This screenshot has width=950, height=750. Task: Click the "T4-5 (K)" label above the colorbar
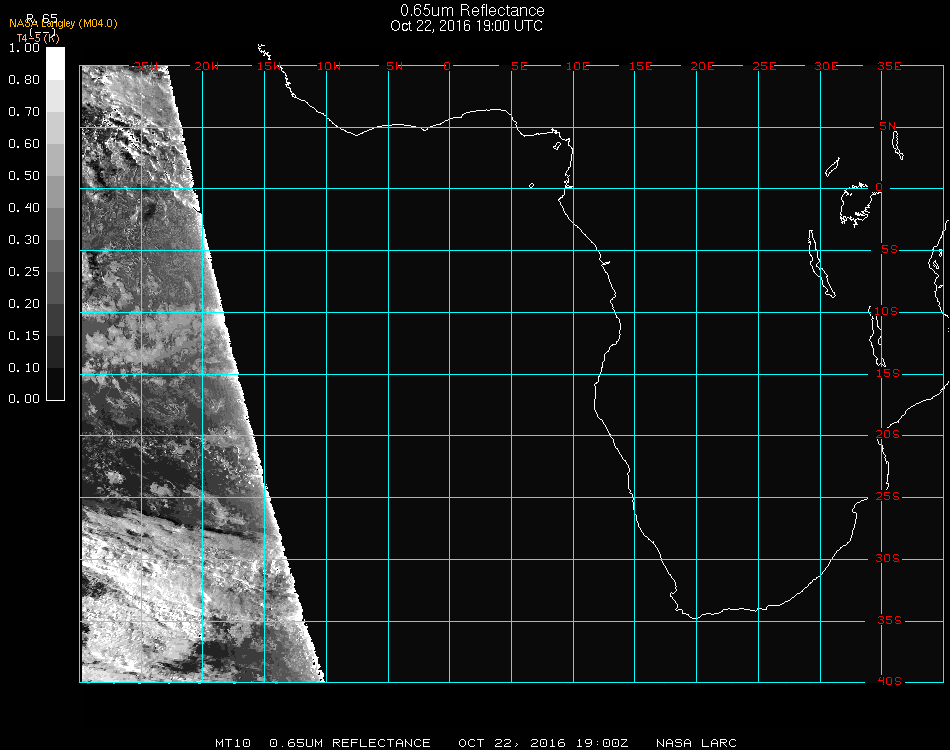(38, 38)
